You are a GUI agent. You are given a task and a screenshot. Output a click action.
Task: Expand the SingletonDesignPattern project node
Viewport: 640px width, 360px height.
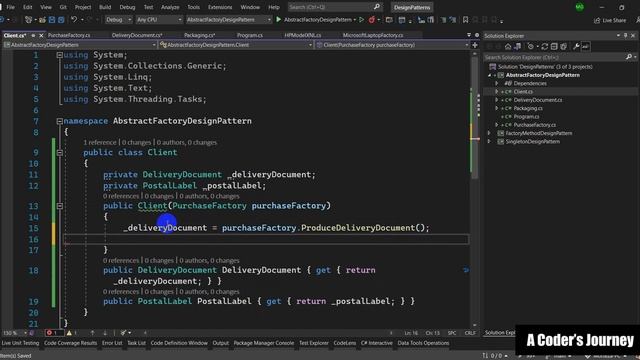(489, 142)
